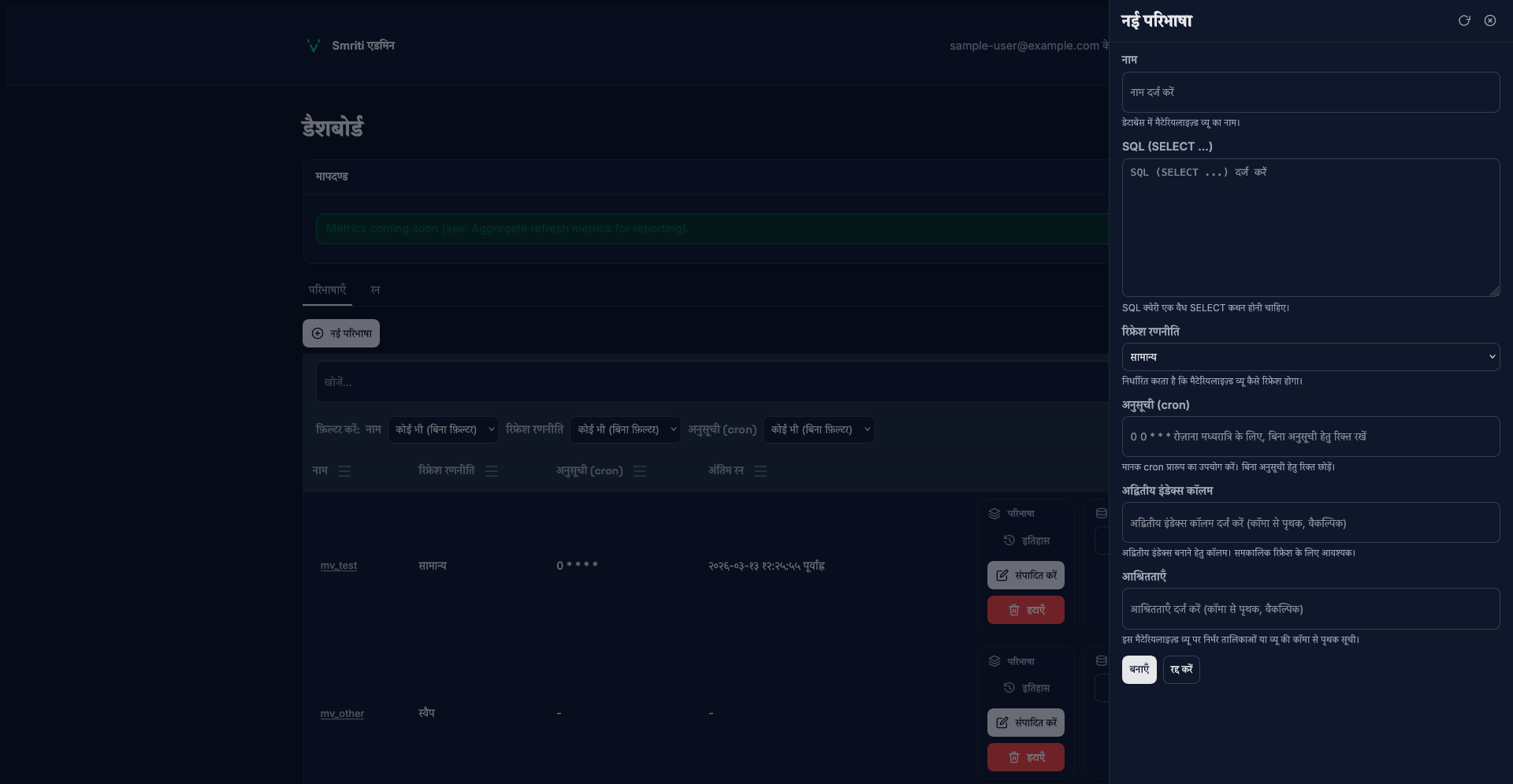Screen dimensions: 1513x784
Task: Click the परिभाषा layers icon for mv_other
Action: coord(994,662)
